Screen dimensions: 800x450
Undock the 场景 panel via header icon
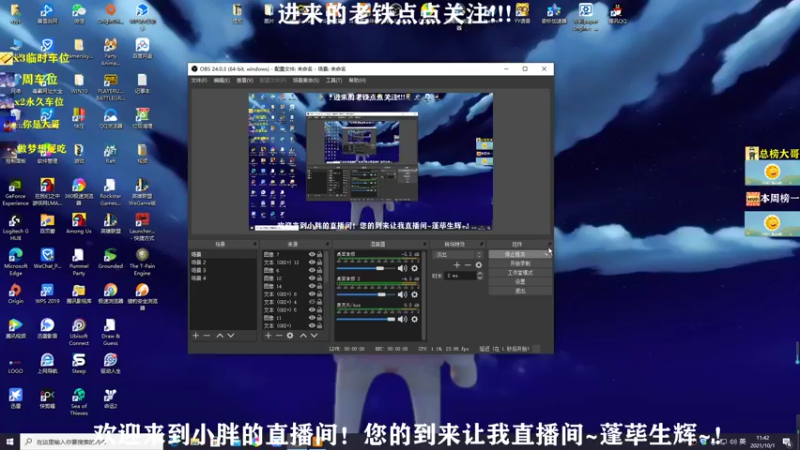[255, 244]
